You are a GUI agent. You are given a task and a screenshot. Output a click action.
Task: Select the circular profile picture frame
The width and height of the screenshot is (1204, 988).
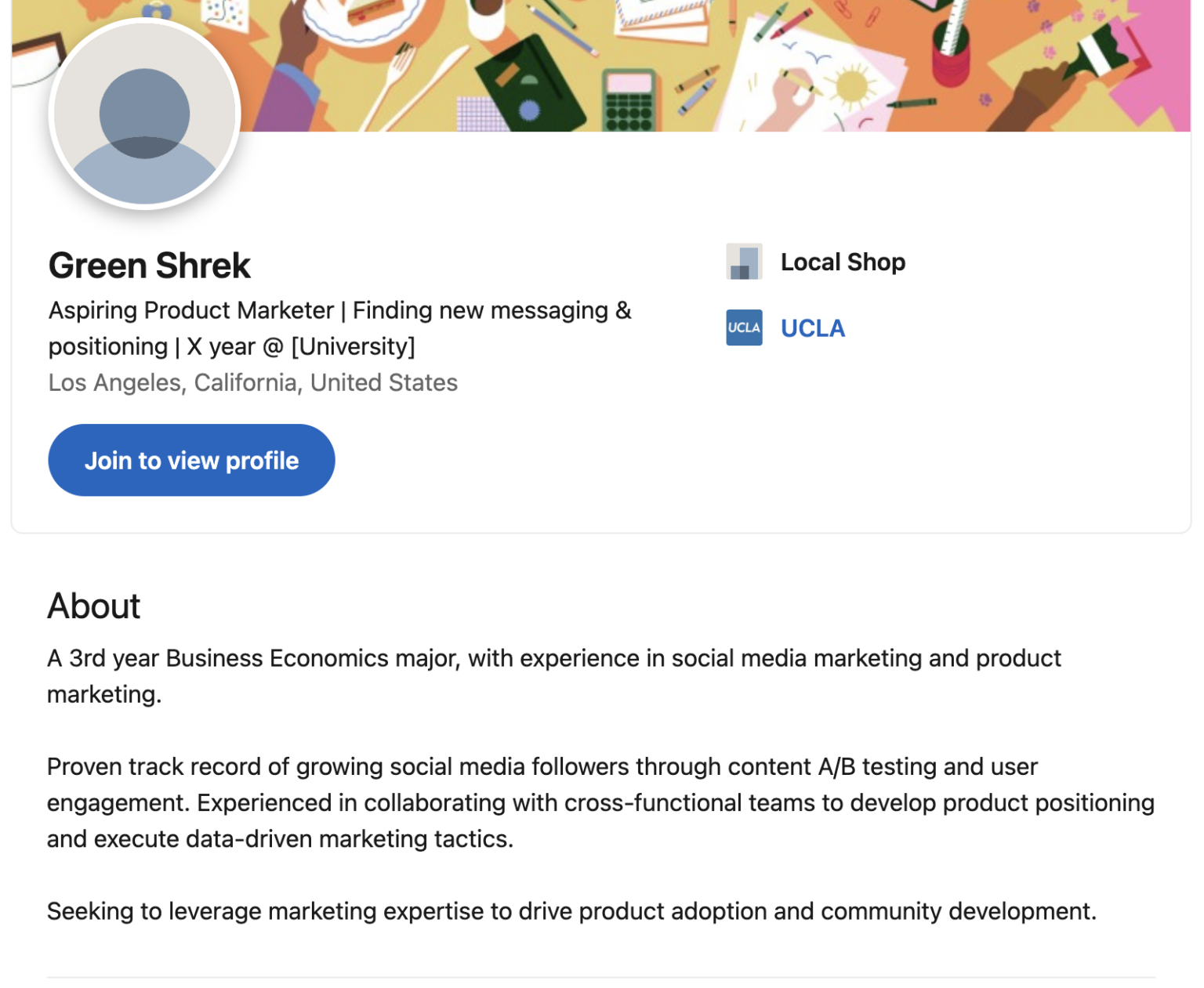coord(144,114)
